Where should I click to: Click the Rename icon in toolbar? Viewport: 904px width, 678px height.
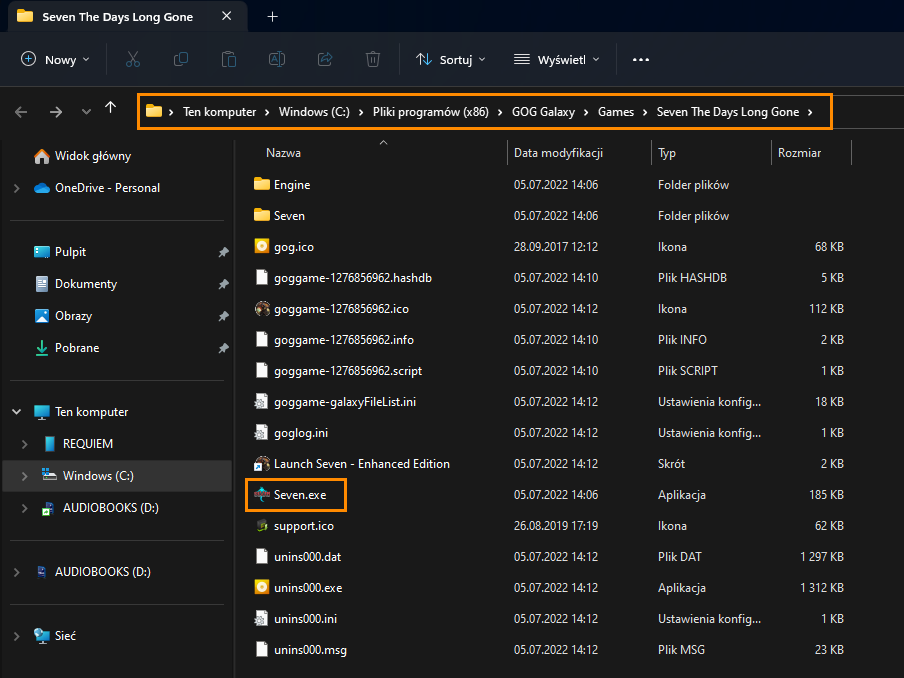(x=277, y=59)
